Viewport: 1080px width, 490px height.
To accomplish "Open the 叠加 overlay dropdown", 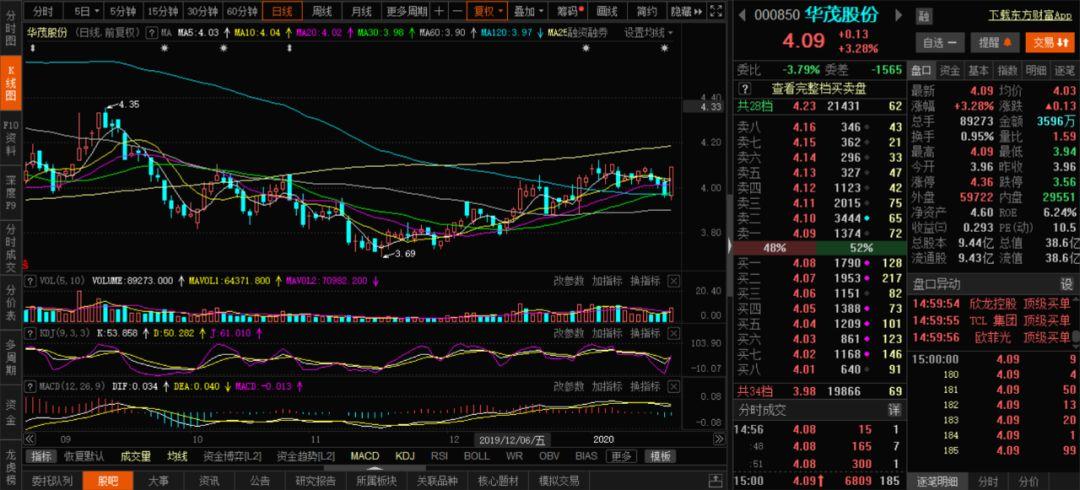I will pyautogui.click(x=529, y=11).
